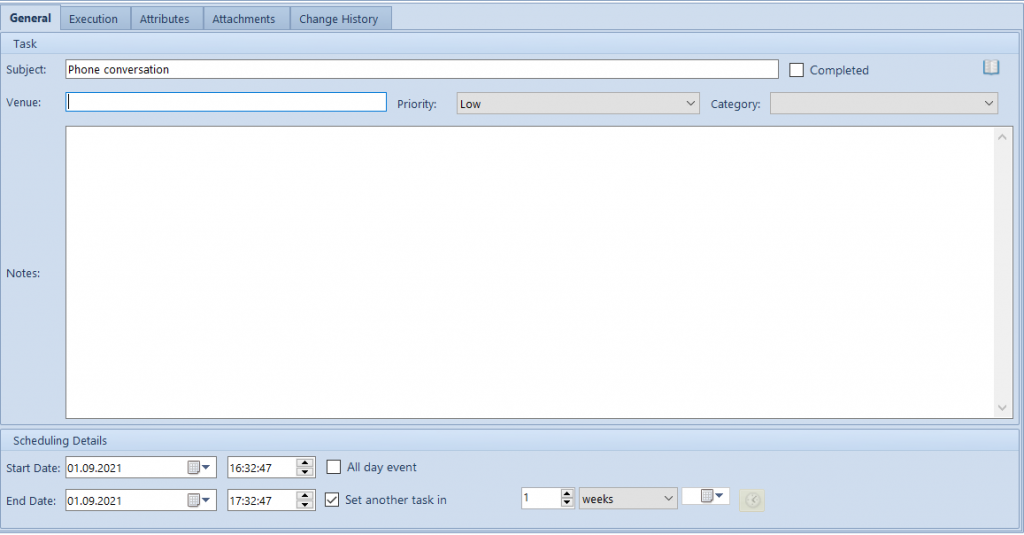Image resolution: width=1024 pixels, height=535 pixels.
Task: Uncheck Set another task in checkbox
Action: tap(332, 500)
